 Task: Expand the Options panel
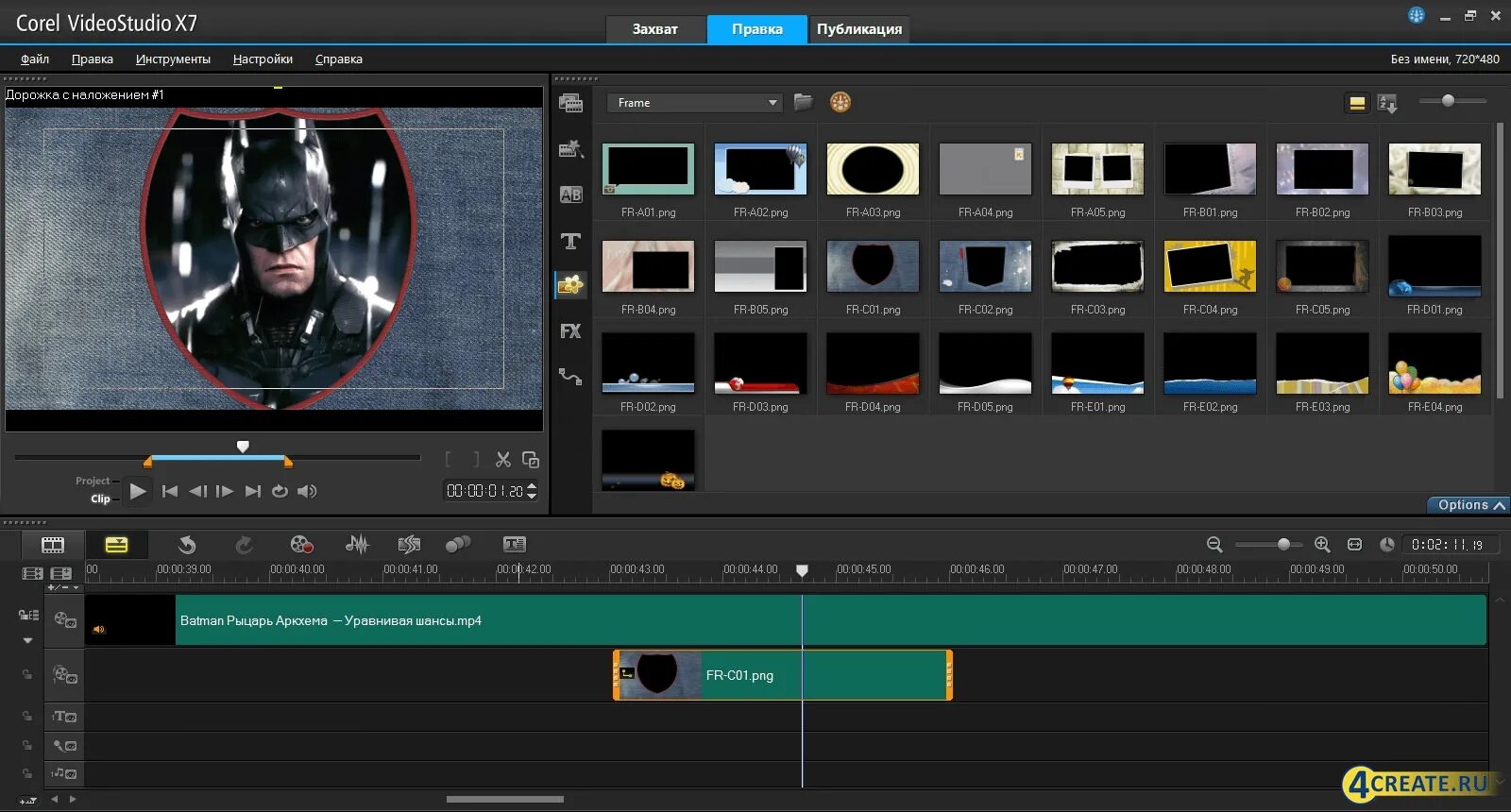click(1470, 505)
